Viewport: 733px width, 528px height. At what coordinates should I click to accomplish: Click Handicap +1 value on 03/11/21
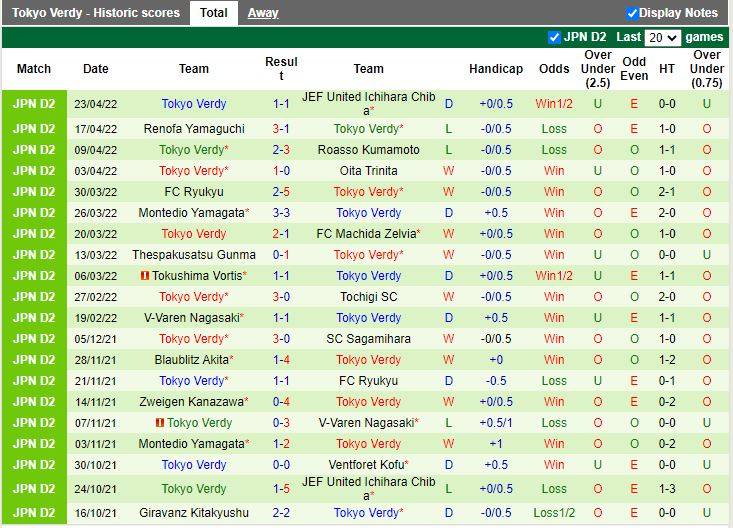[496, 444]
